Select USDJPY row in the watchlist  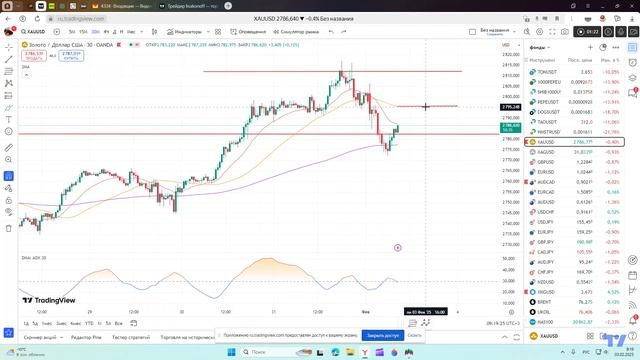[x=574, y=222]
